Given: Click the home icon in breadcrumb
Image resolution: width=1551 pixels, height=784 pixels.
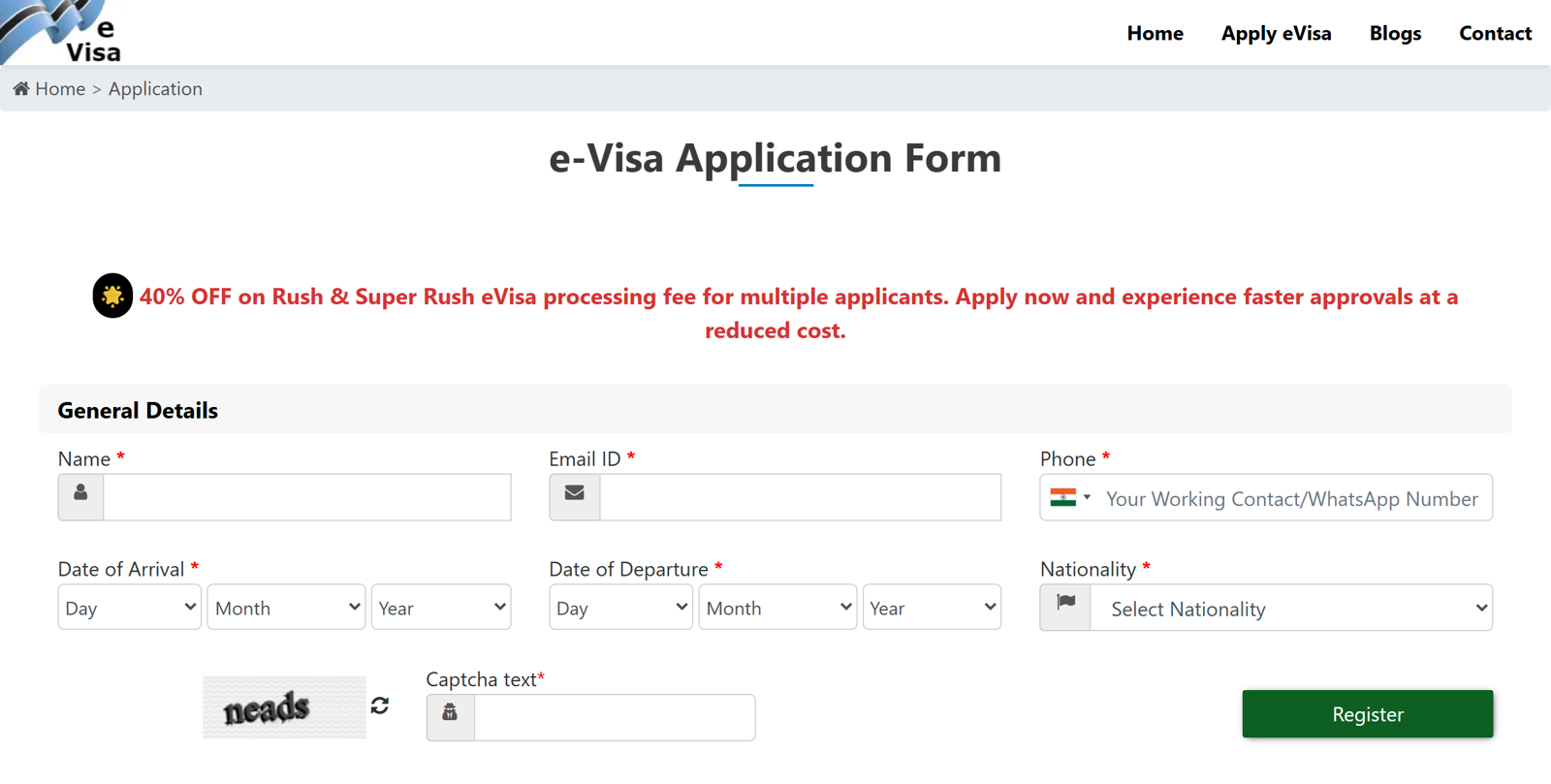Looking at the screenshot, I should click(x=21, y=89).
